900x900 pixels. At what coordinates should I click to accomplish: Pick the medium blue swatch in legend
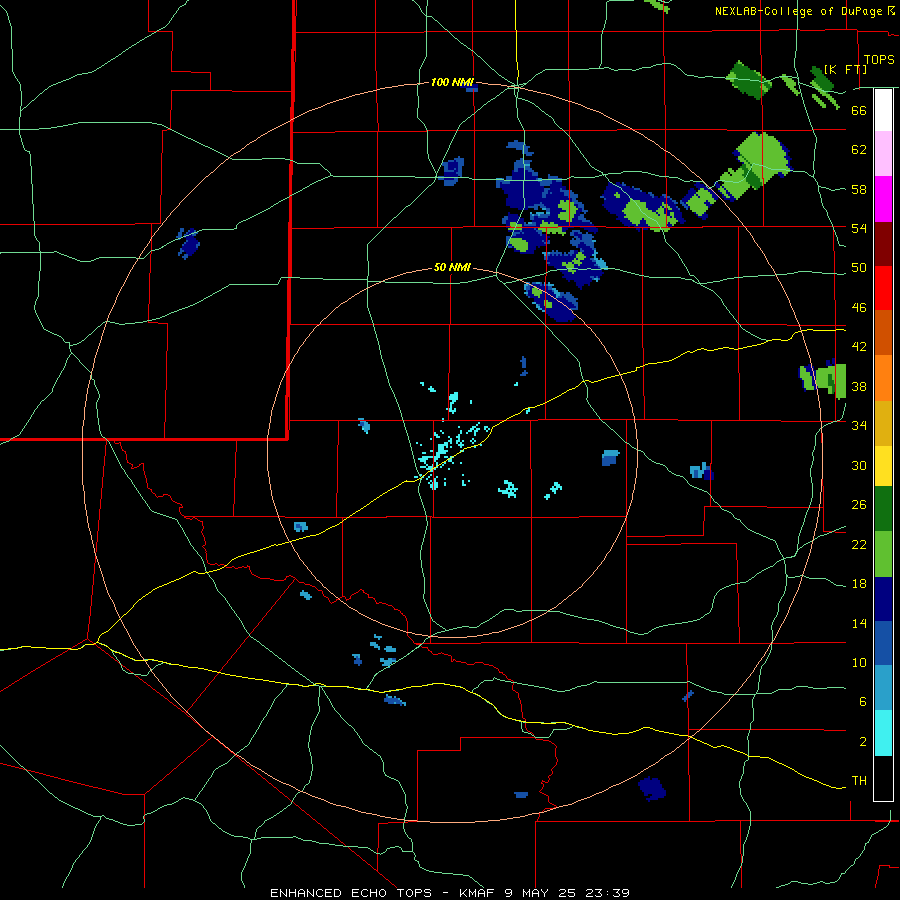click(883, 643)
